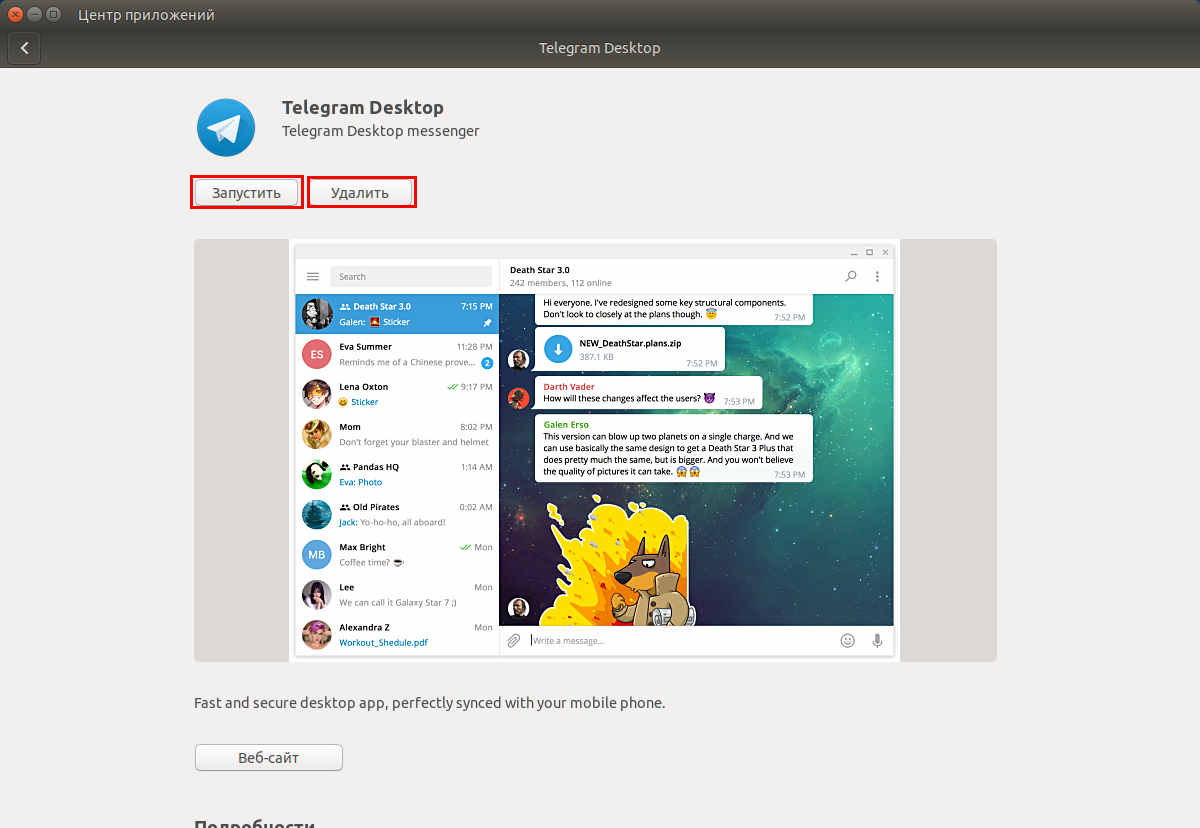The image size is (1200, 828).
Task: Click the "Telegram Desktop" header bar title
Action: pos(600,48)
